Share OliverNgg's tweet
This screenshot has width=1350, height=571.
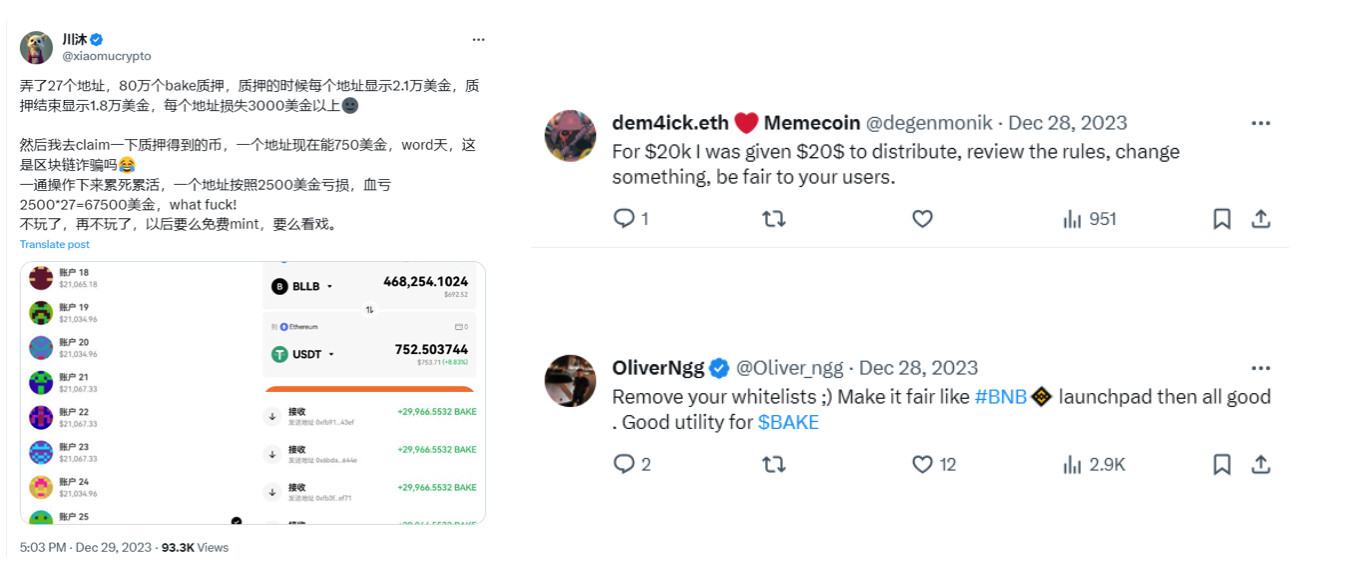coord(1261,464)
